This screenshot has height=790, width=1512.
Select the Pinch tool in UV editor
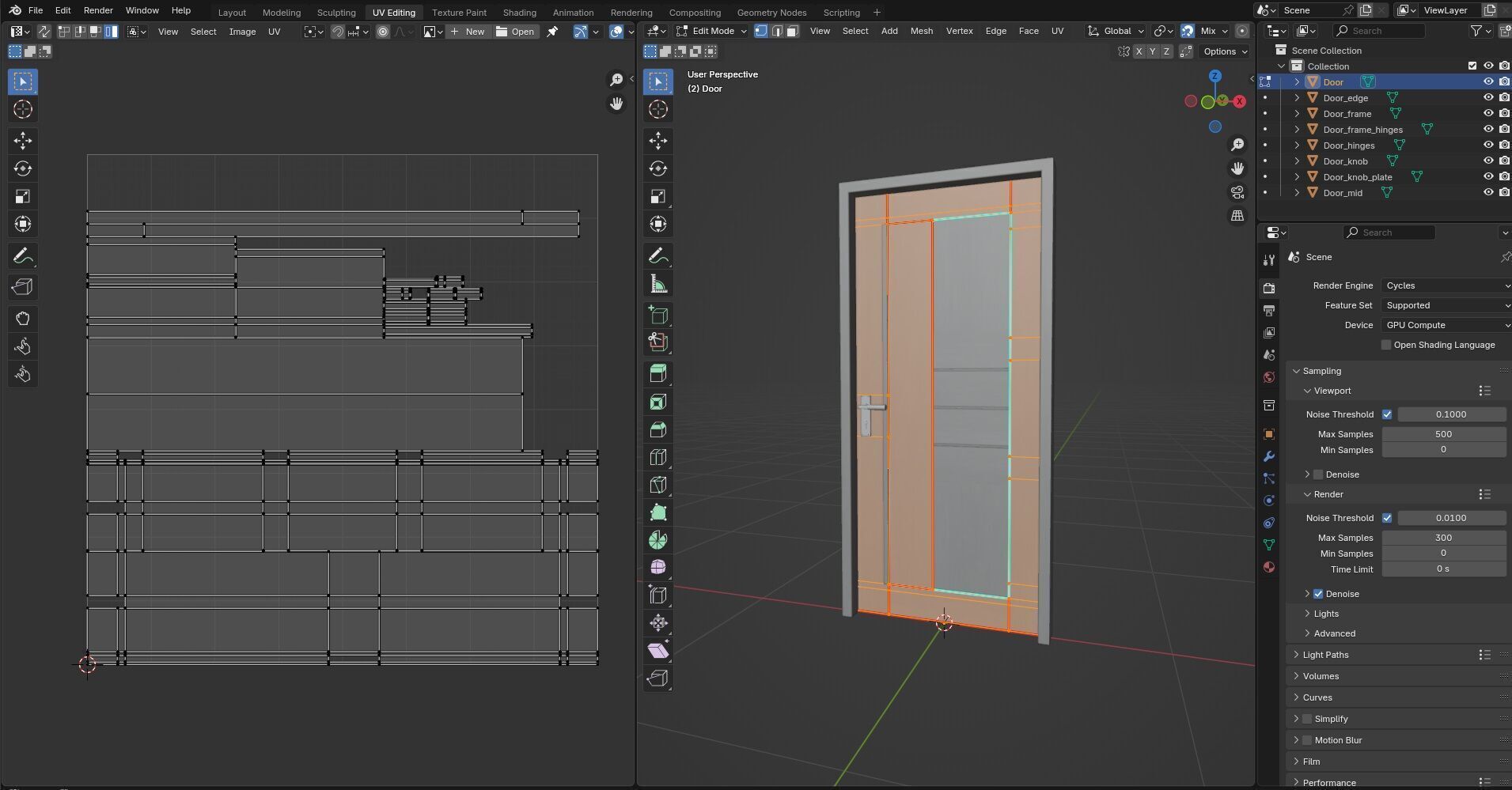(22, 374)
